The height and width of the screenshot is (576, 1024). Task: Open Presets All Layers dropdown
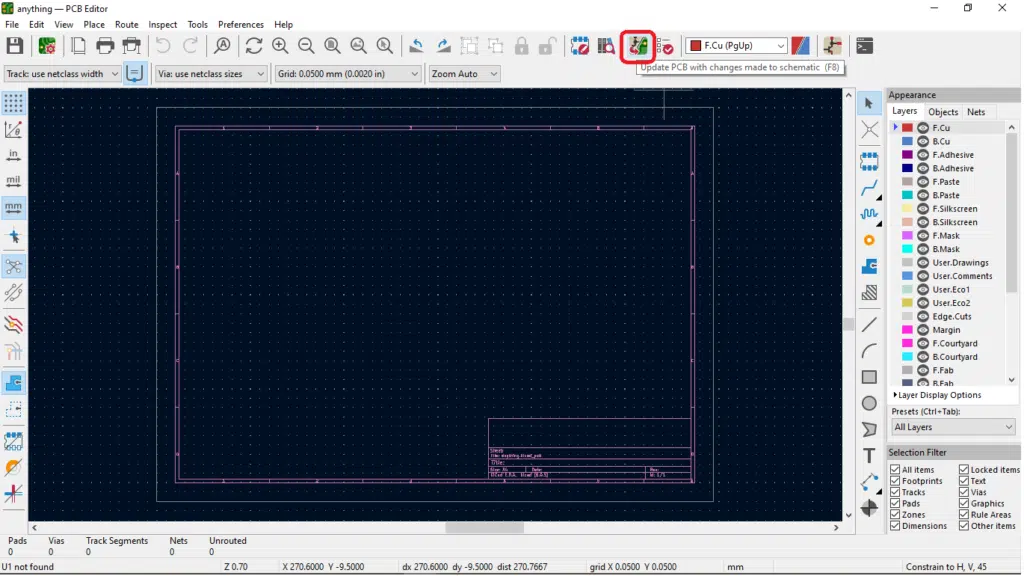pos(953,427)
